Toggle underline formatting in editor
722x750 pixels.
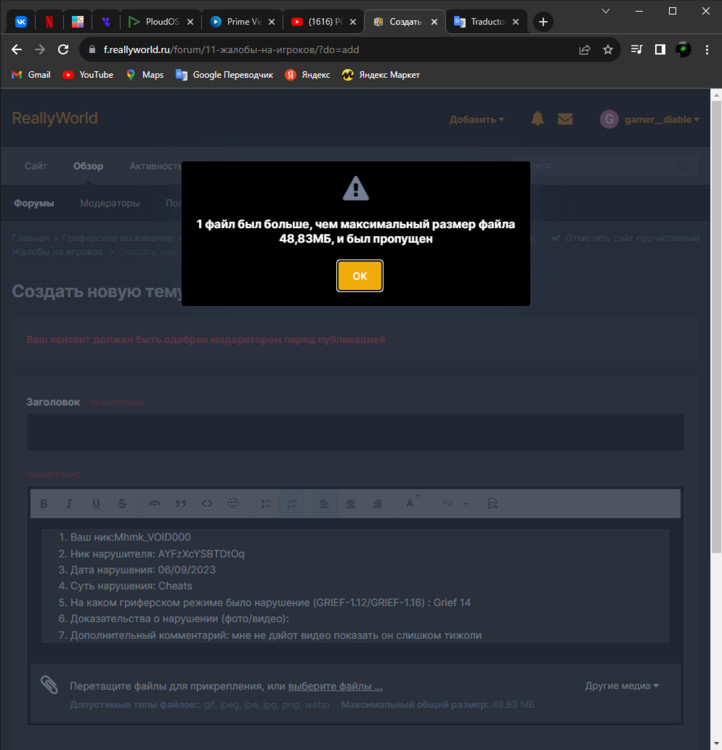pos(96,504)
